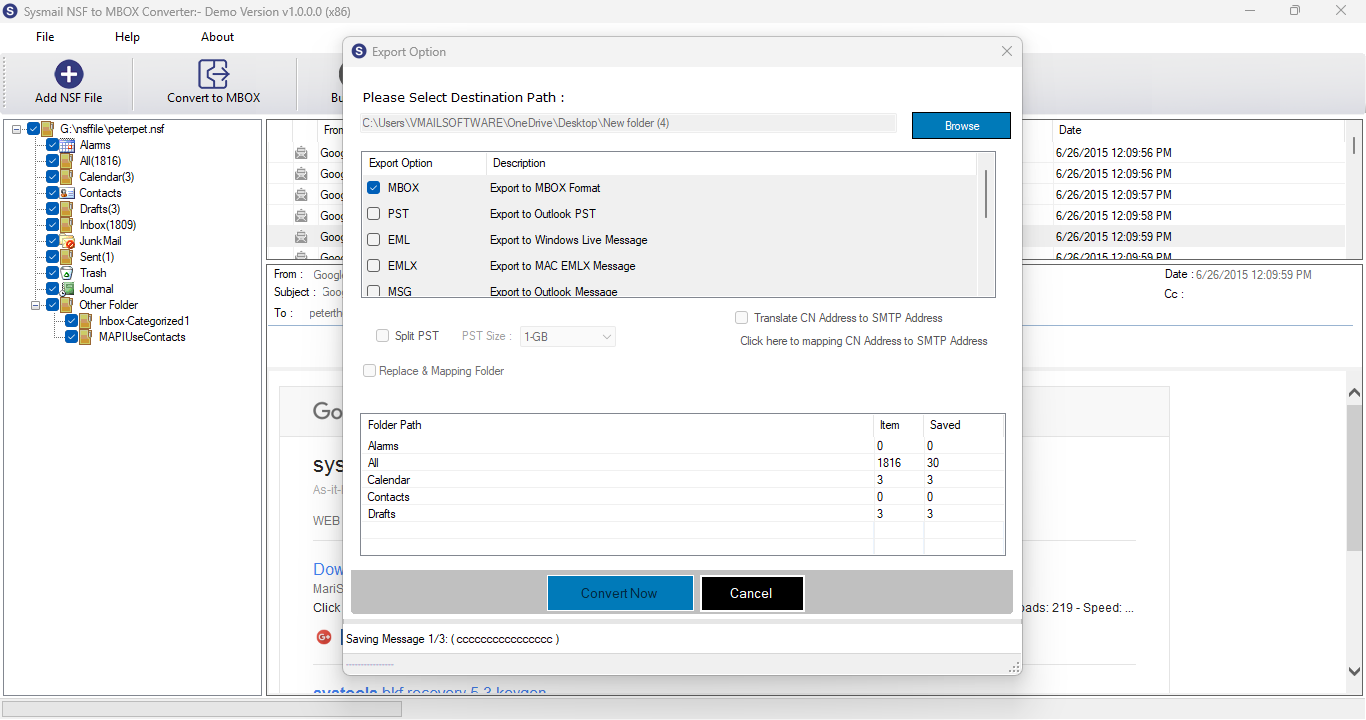1366x720 pixels.
Task: Click the Journal folder icon
Action: click(67, 289)
